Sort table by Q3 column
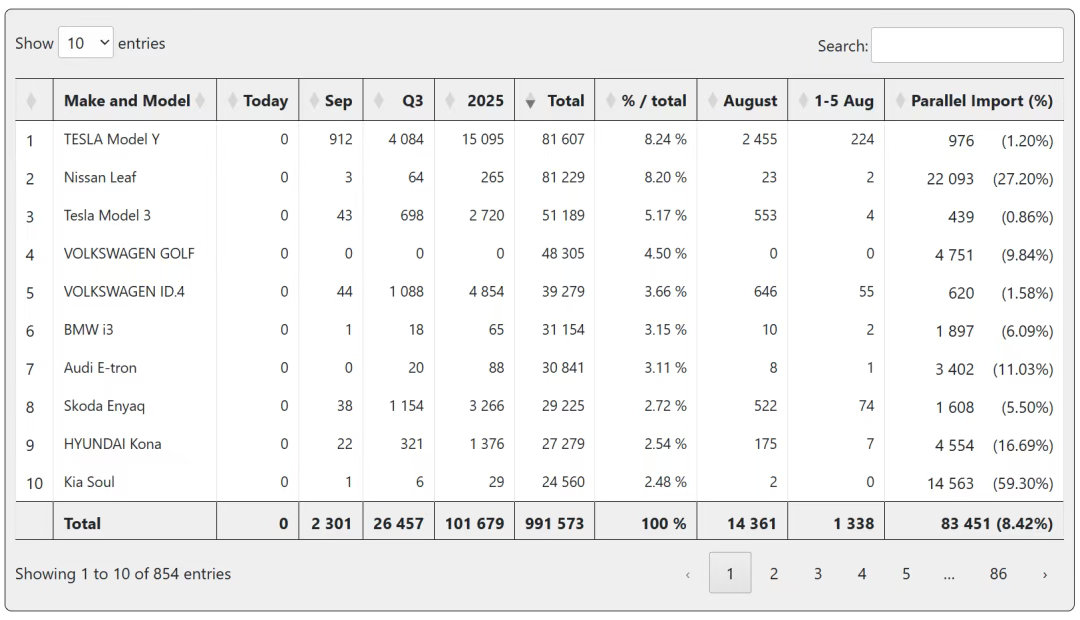The image size is (1080, 620). coord(399,101)
